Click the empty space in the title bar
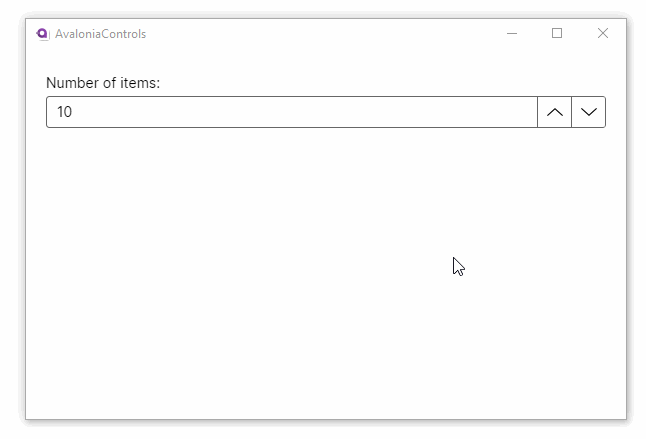Image resolution: width=646 pixels, height=439 pixels. (x=320, y=33)
